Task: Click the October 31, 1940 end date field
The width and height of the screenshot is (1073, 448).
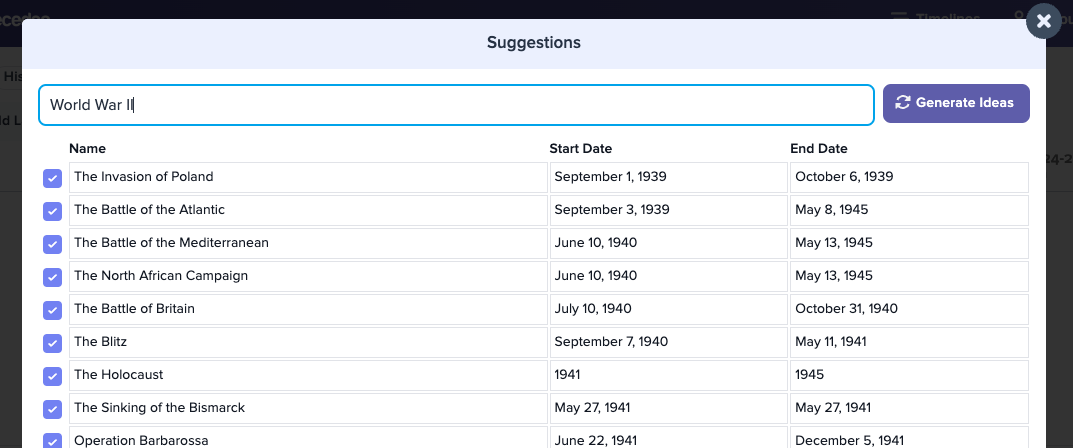Action: pyautogui.click(x=909, y=309)
